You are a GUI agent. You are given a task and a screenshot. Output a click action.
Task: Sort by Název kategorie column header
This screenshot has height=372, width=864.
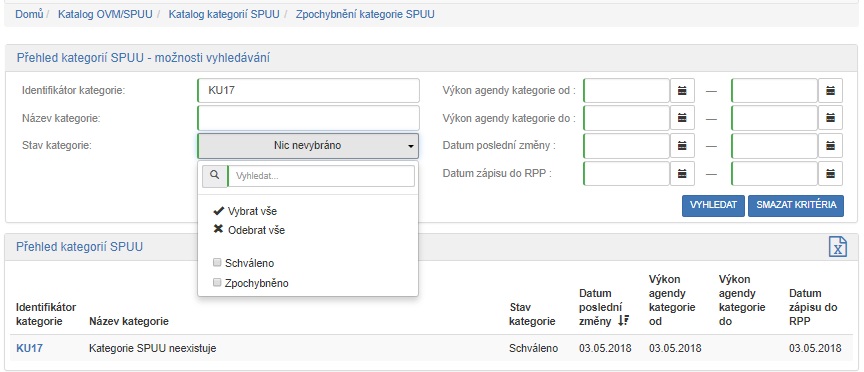coord(129,321)
